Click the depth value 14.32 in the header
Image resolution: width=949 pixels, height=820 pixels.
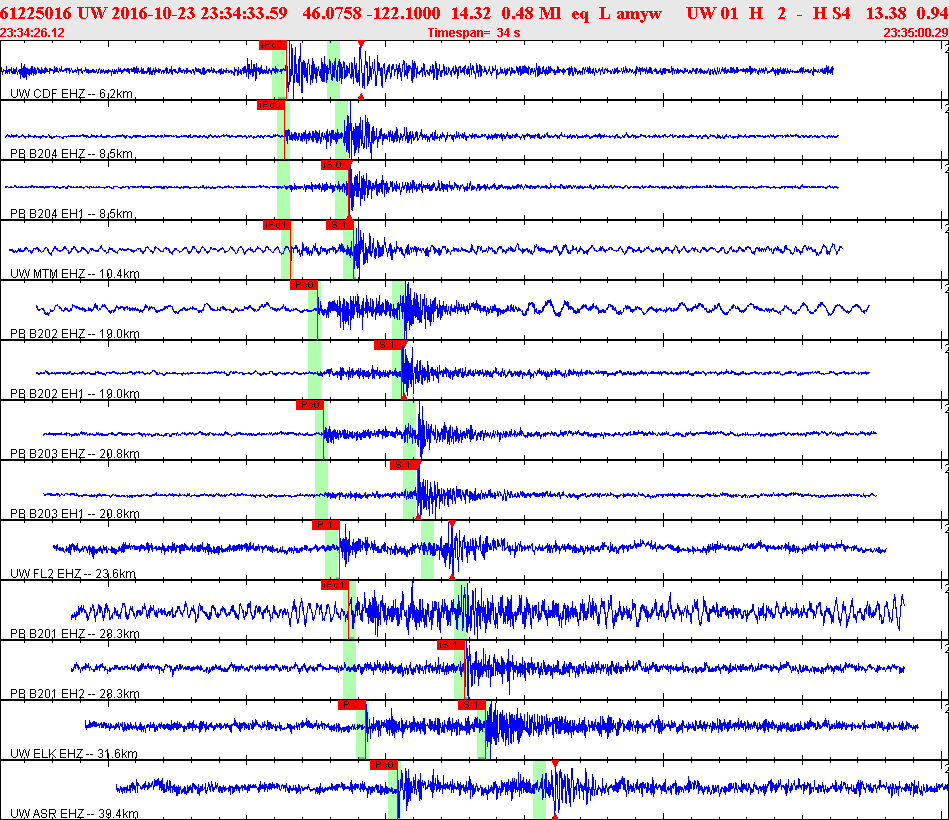pyautogui.click(x=470, y=13)
